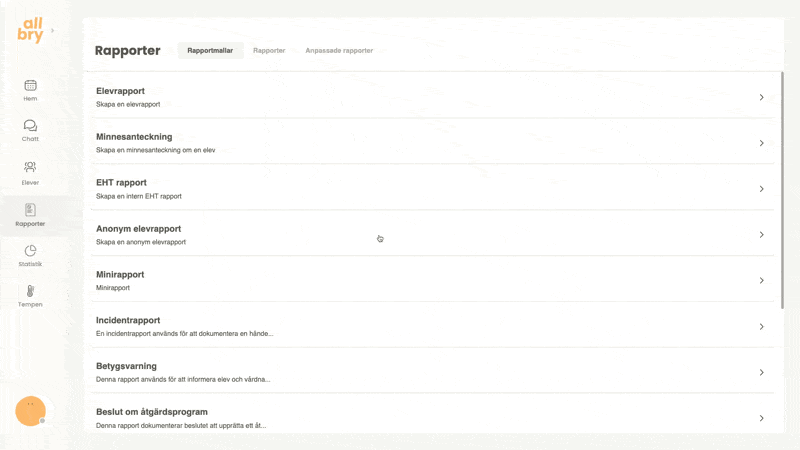Open the Tempen thermometer icon

pyautogui.click(x=30, y=291)
